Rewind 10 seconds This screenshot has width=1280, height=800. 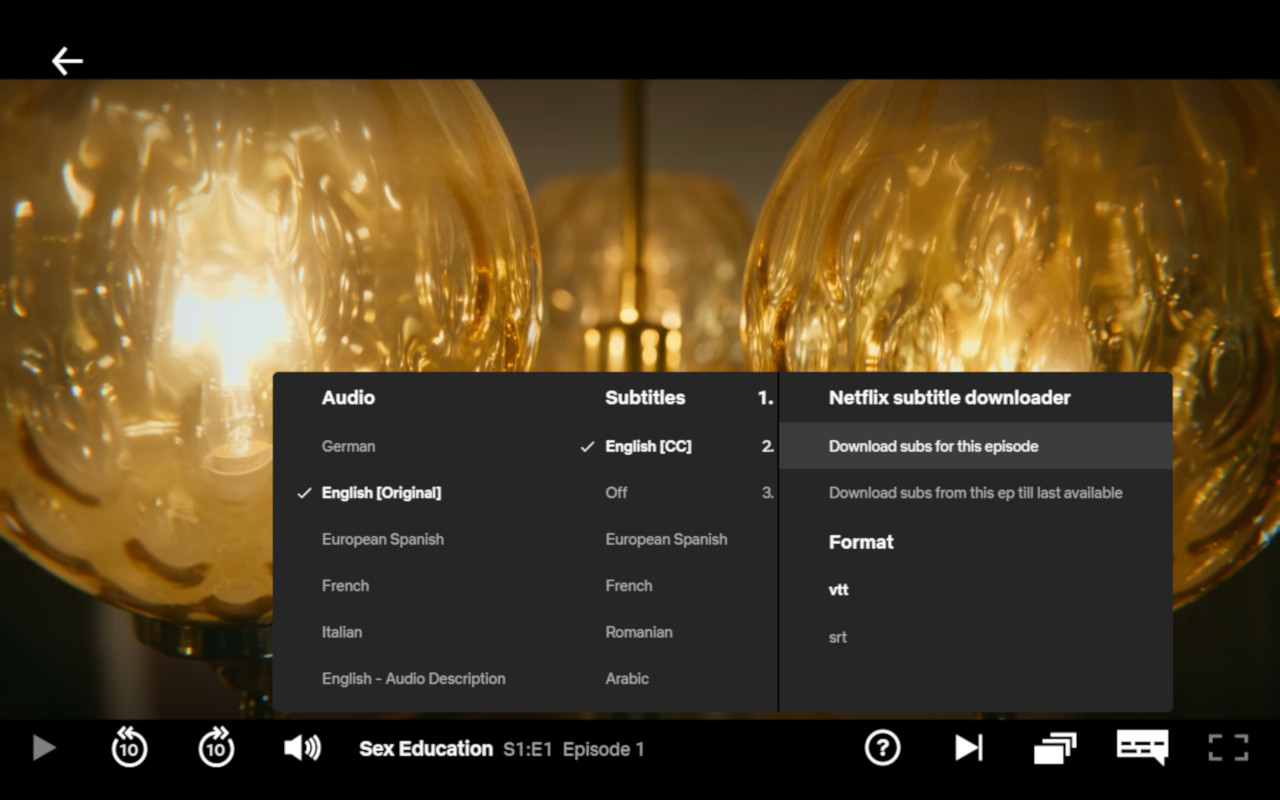coord(129,747)
